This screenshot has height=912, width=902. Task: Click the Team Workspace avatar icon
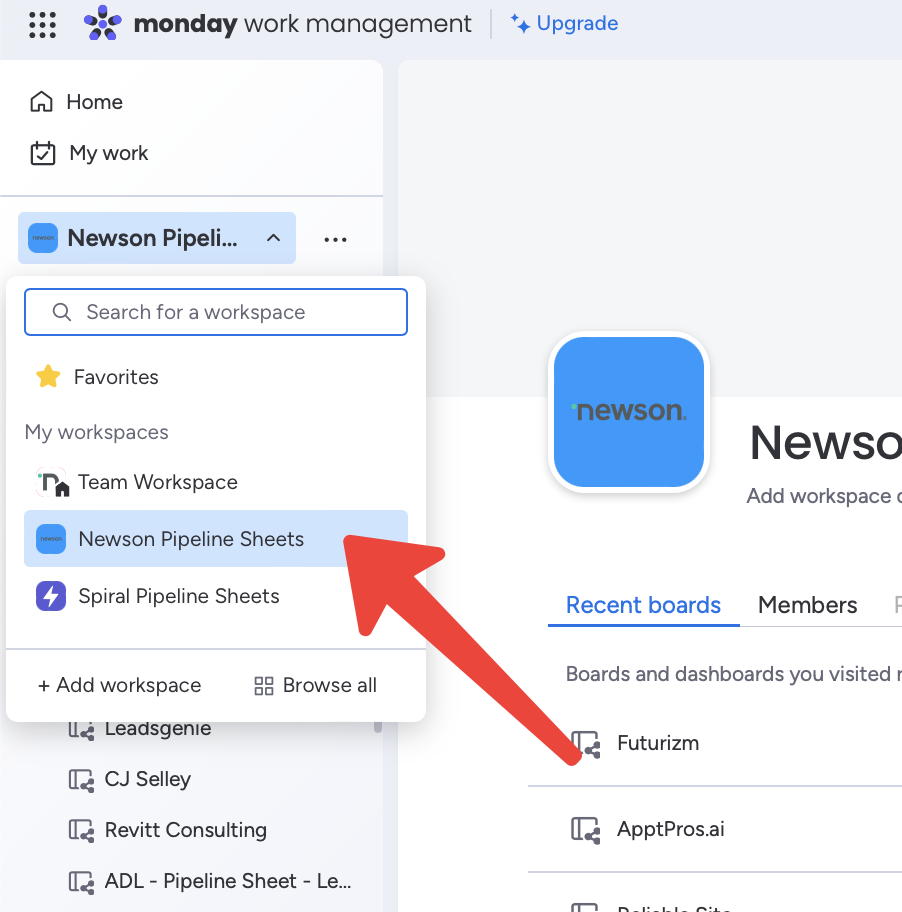tap(52, 482)
